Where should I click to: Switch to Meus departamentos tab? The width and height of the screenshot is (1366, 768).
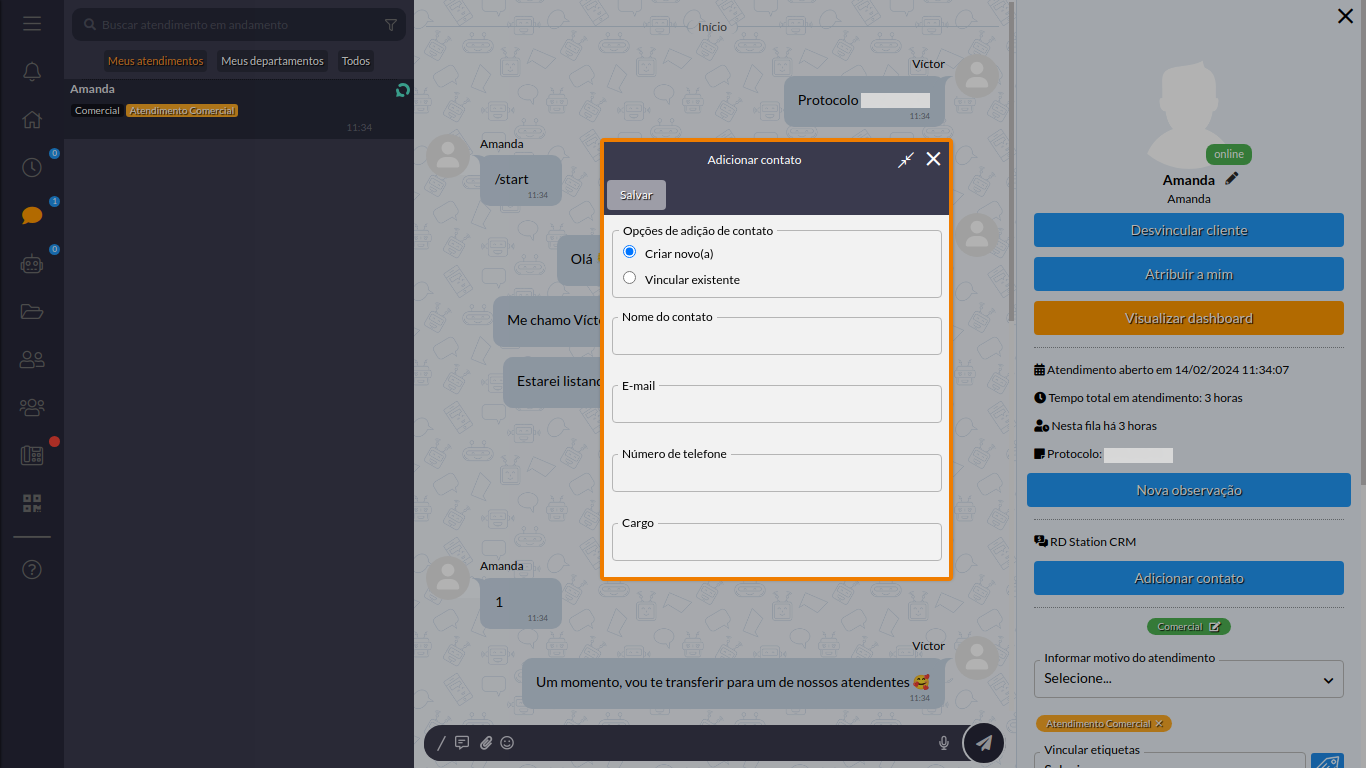[x=273, y=61]
